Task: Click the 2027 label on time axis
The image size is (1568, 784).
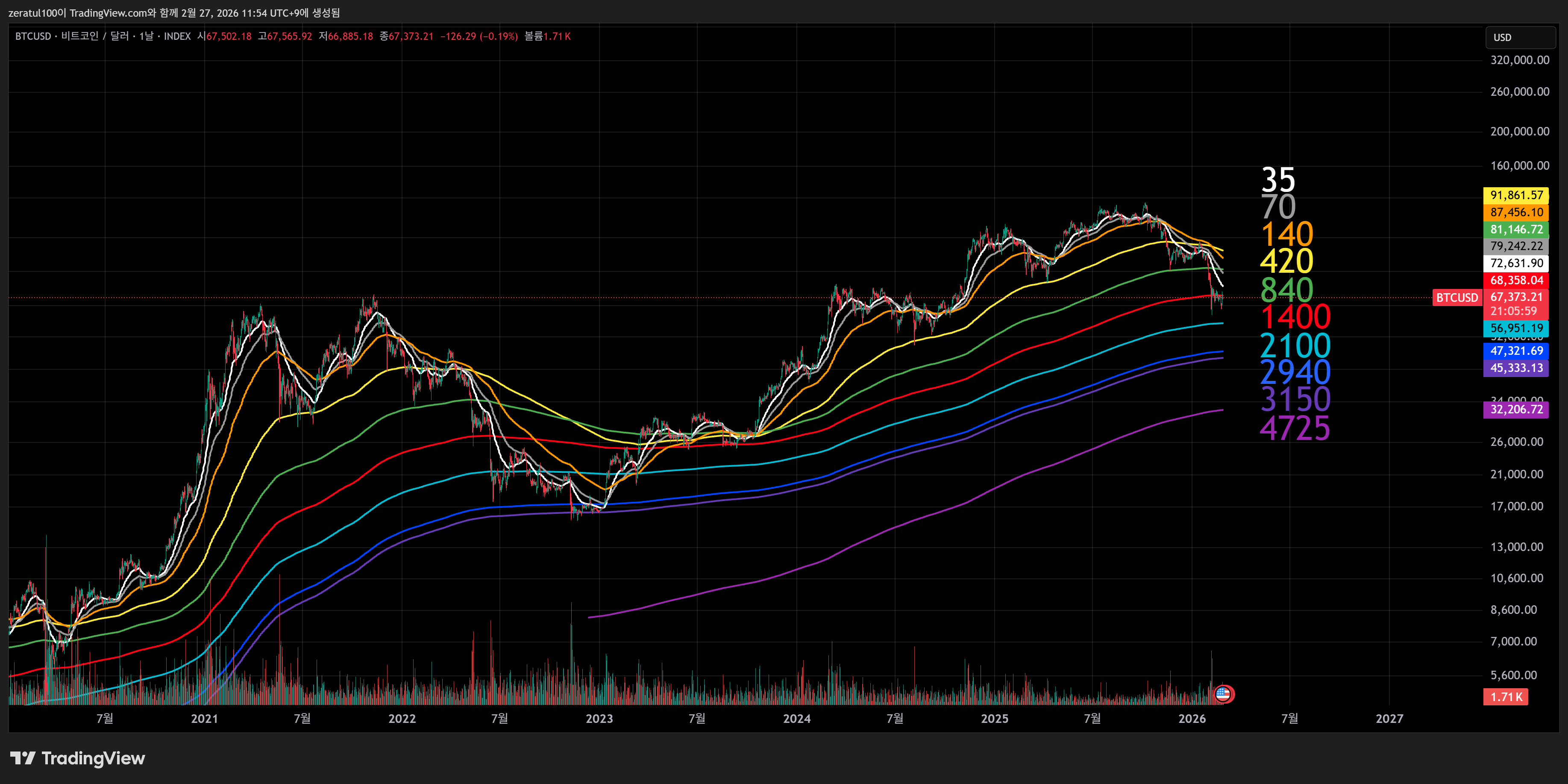Action: tap(1390, 719)
